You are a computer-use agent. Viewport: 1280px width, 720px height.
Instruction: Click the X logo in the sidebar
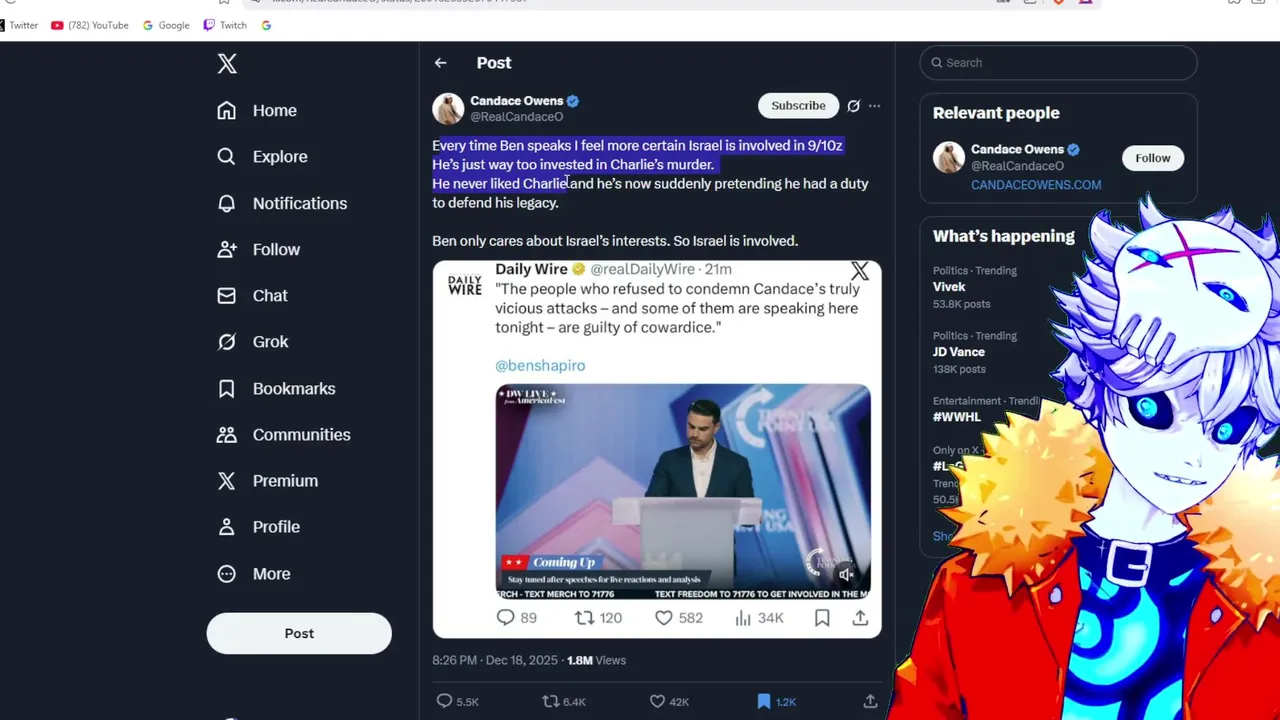click(227, 64)
